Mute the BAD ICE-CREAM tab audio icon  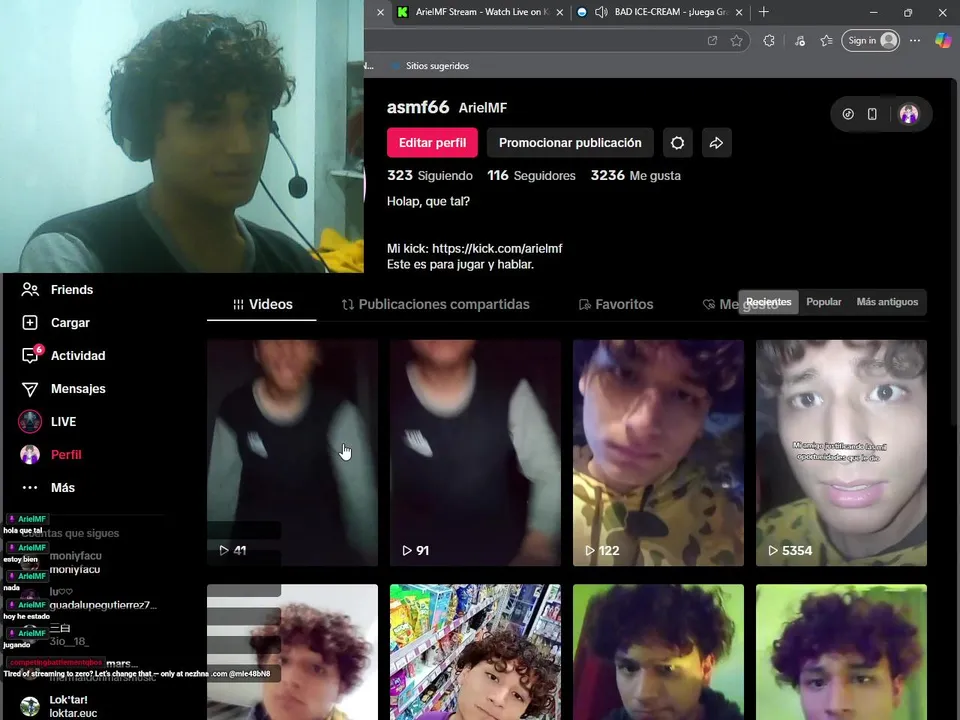(601, 12)
